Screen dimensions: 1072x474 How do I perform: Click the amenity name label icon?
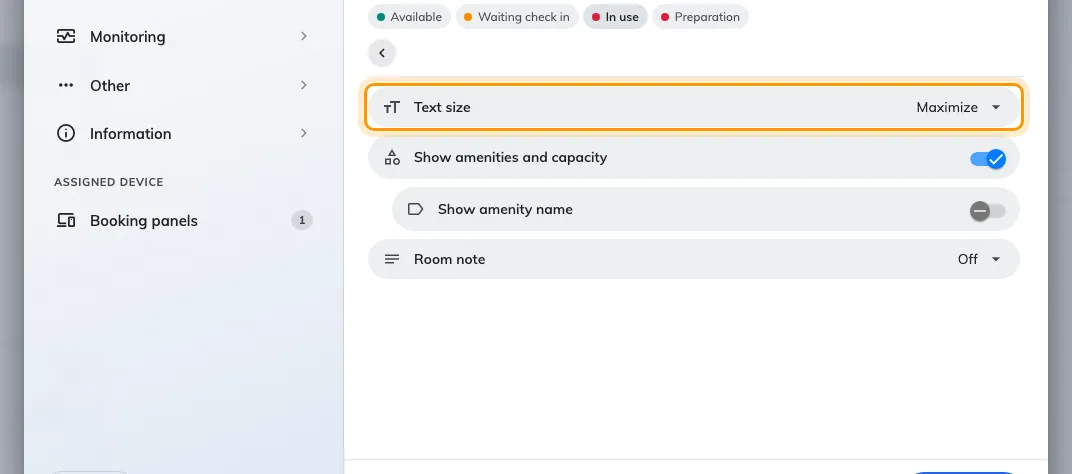click(x=416, y=209)
